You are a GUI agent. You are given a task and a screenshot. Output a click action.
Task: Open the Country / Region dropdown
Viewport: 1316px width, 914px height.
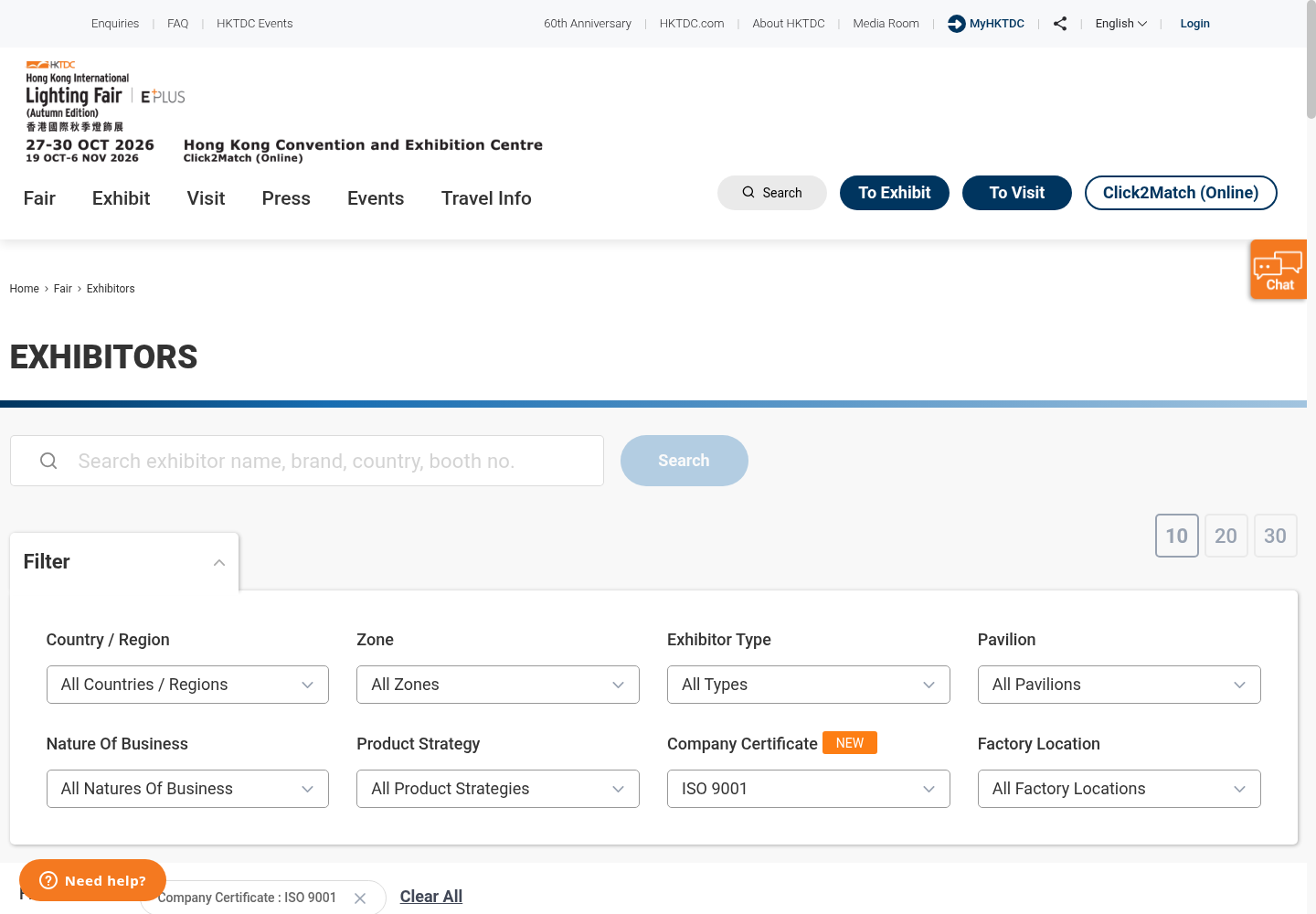(187, 685)
